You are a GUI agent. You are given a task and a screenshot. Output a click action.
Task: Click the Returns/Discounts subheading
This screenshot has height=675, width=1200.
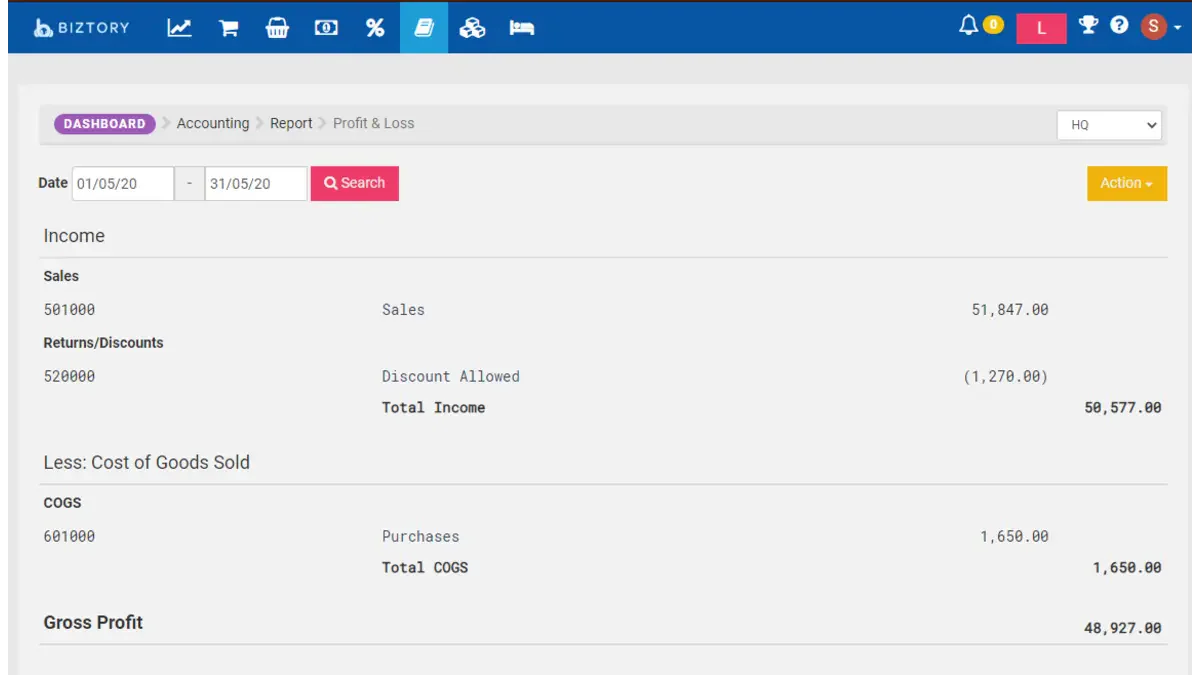point(103,343)
